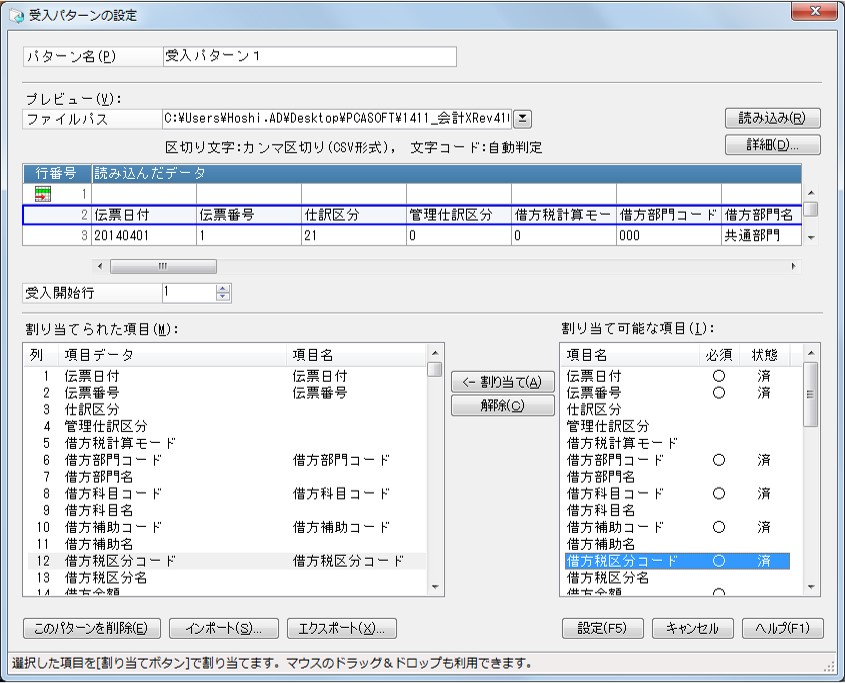Click the start-row marker icon in row 1
The width and height of the screenshot is (845, 683).
(x=42, y=194)
